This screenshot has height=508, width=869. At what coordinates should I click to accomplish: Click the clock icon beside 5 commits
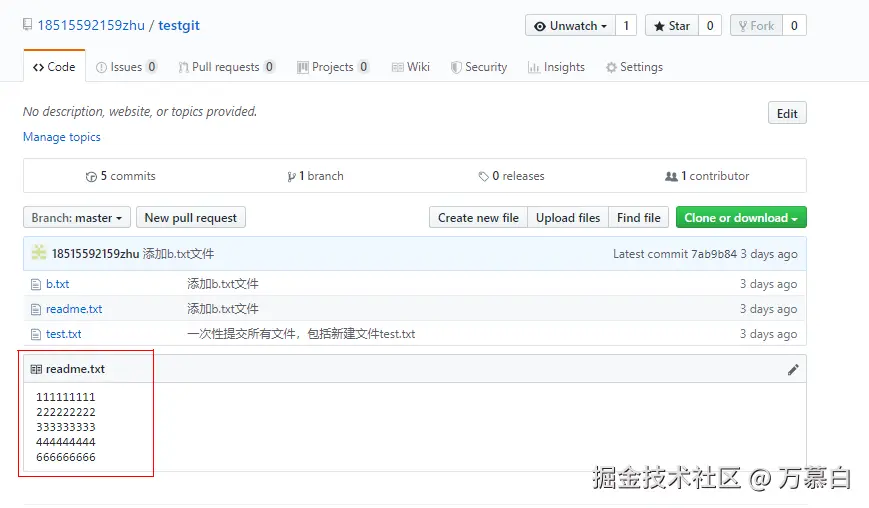[91, 177]
